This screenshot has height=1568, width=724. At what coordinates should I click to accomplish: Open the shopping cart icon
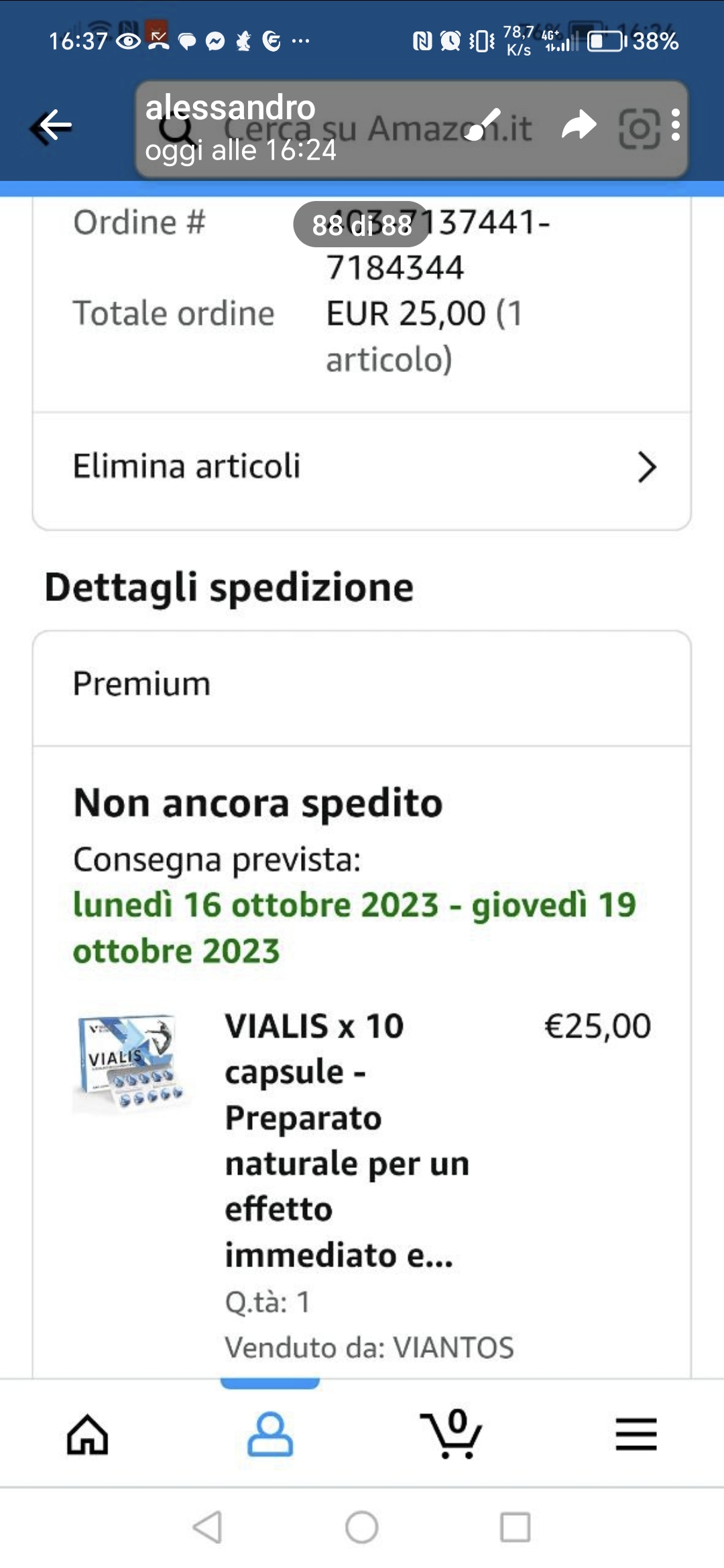pyautogui.click(x=452, y=1435)
